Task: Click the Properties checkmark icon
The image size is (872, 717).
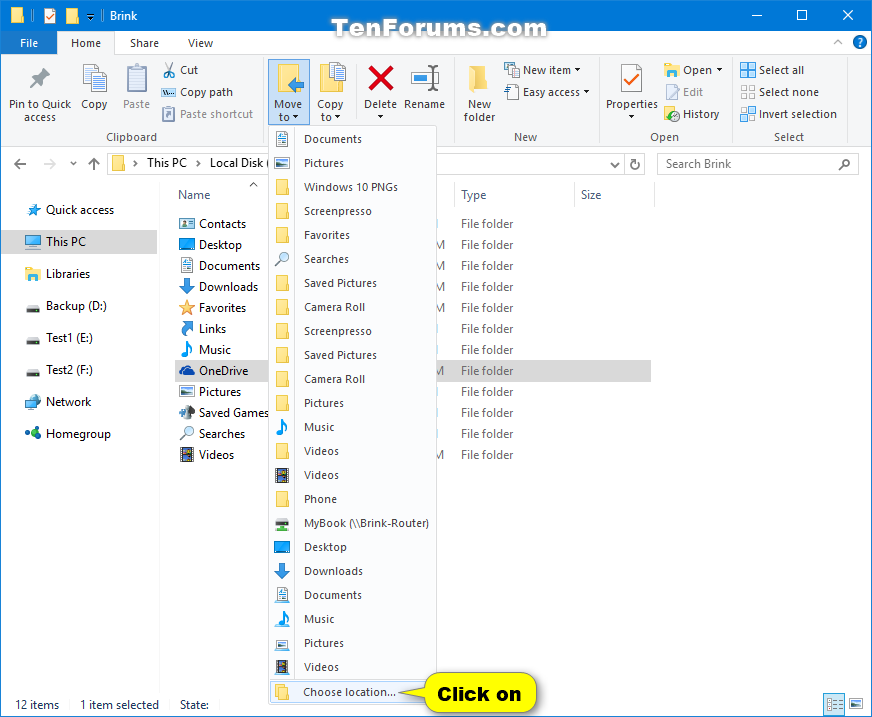Action: (631, 78)
